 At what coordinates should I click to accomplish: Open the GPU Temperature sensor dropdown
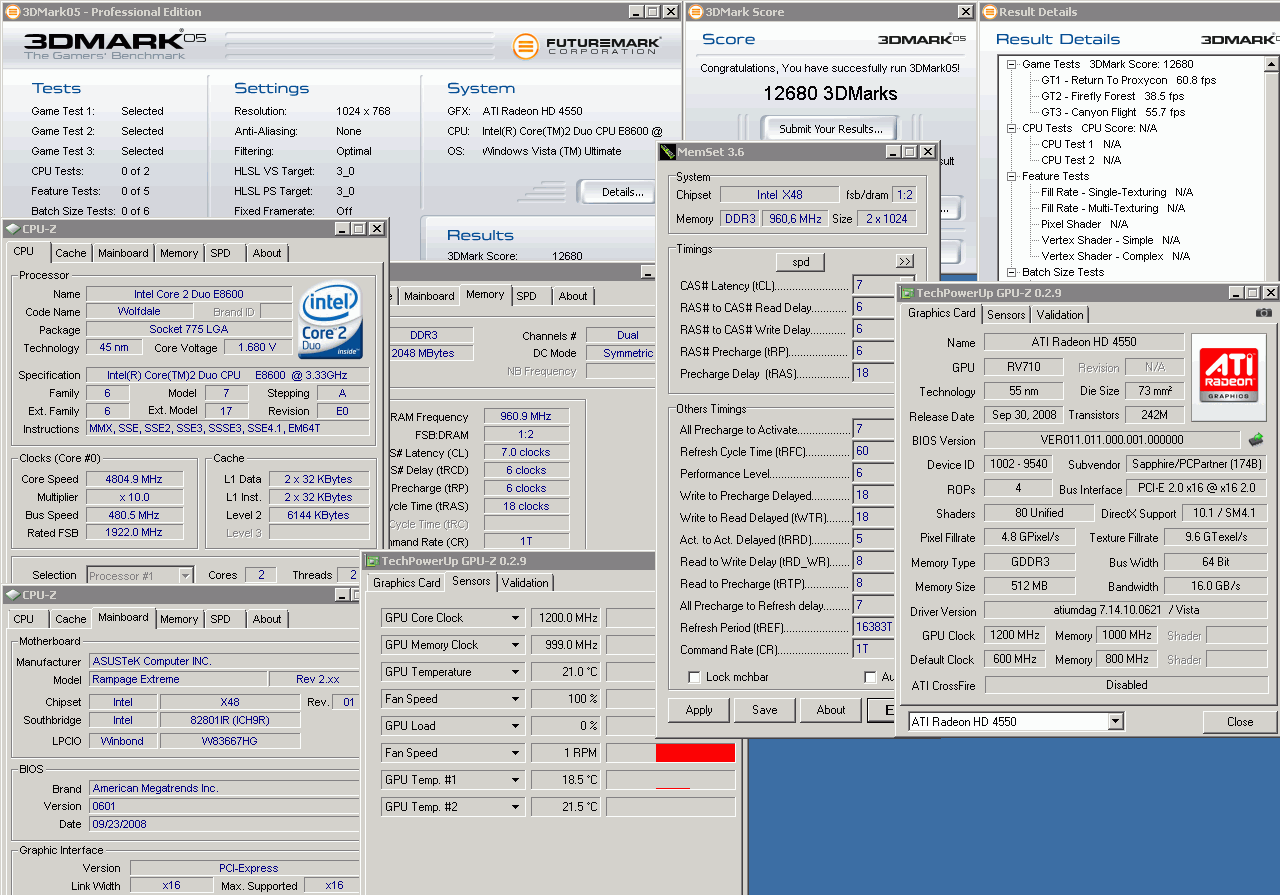[516, 672]
